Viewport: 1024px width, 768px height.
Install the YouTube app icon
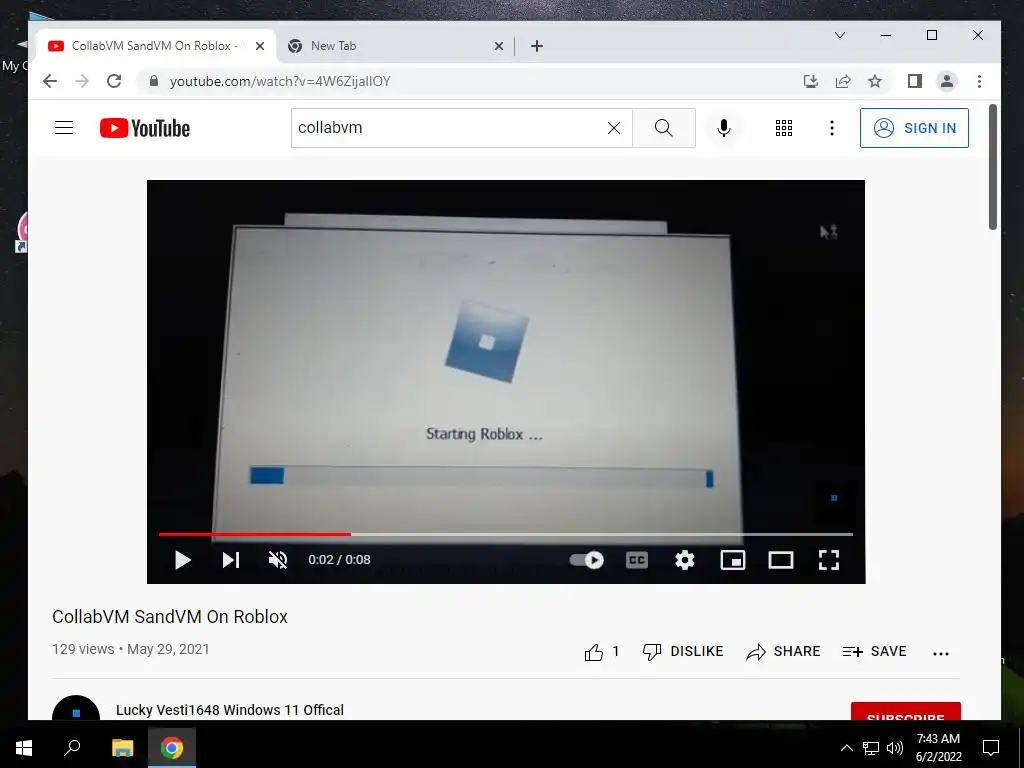pyautogui.click(x=810, y=81)
